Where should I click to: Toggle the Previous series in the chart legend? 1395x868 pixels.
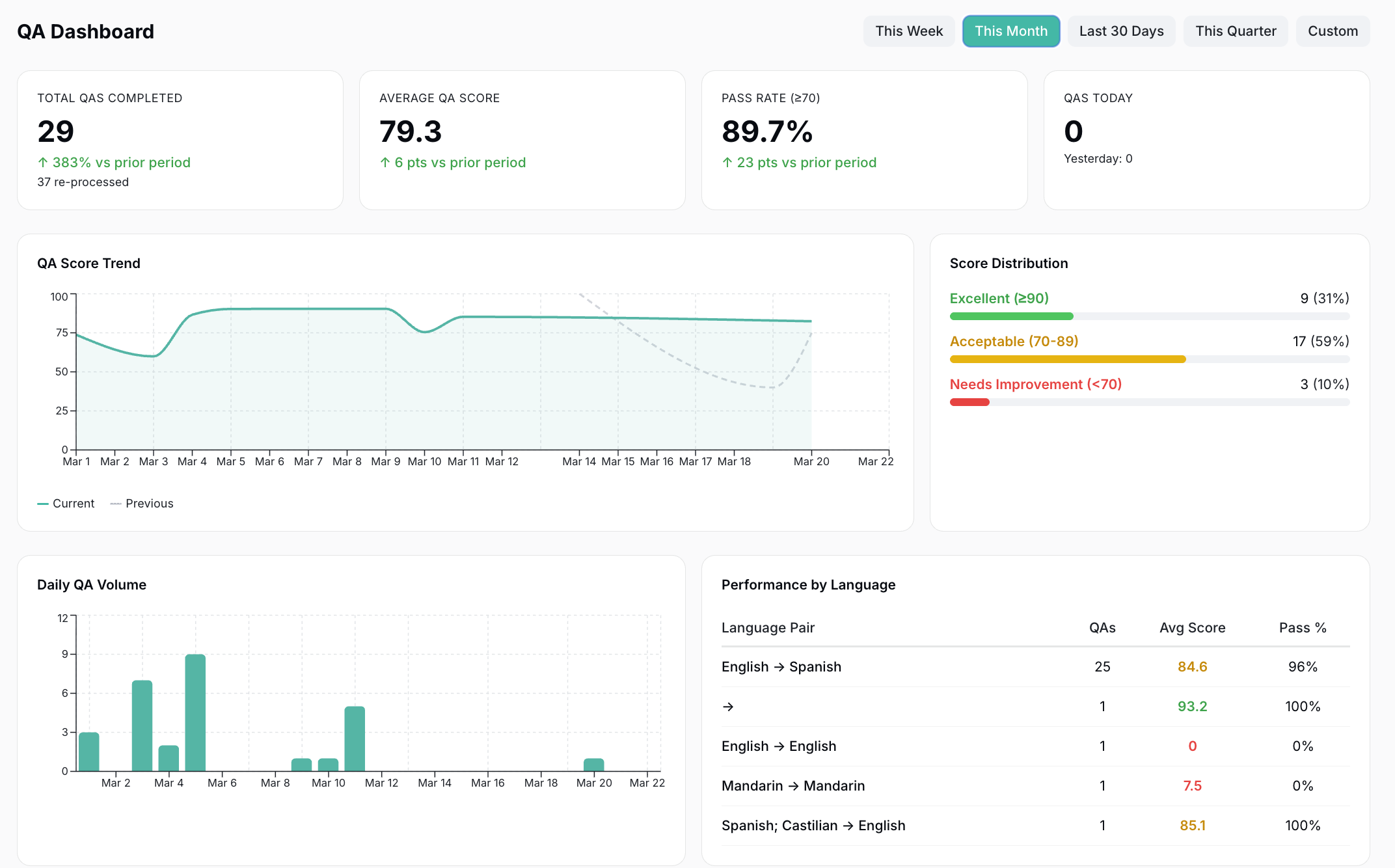tap(142, 503)
